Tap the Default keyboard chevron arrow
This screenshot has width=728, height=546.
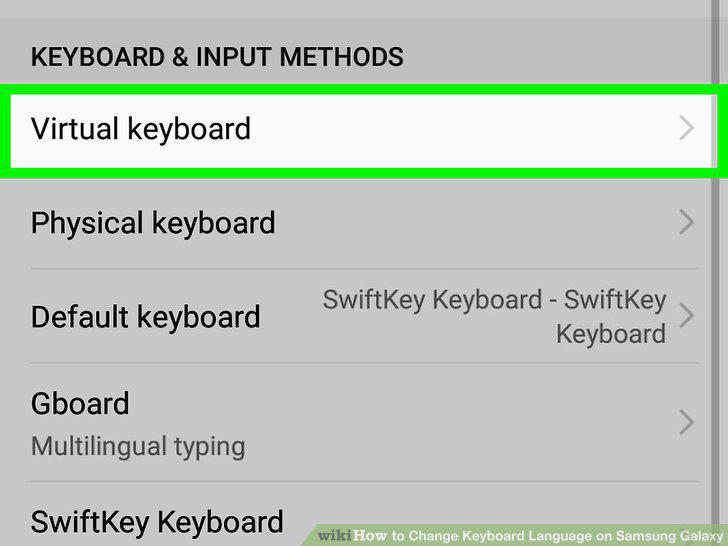point(686,316)
